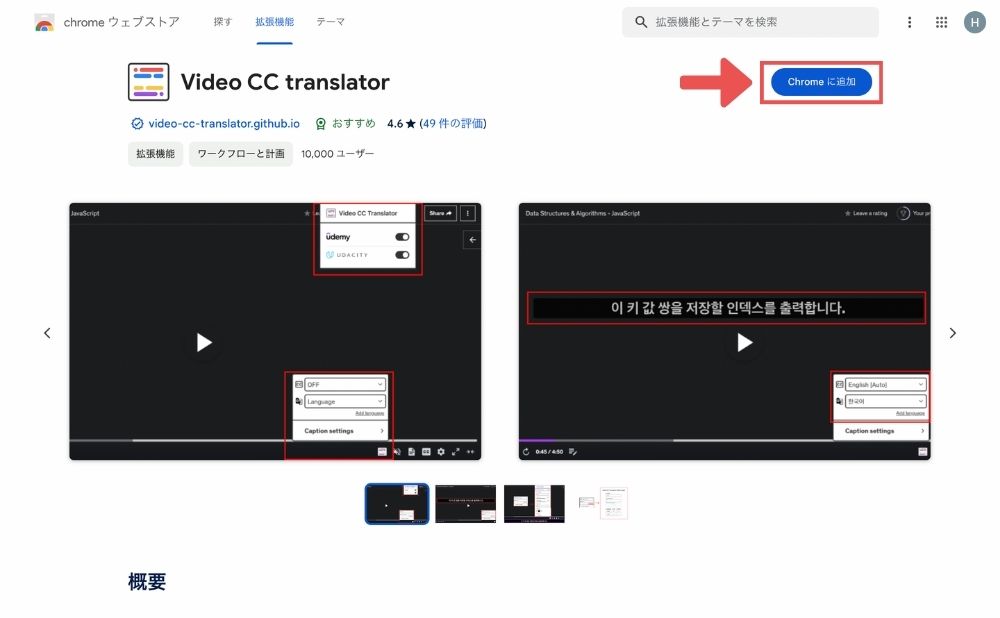The height and width of the screenshot is (618, 1000).
Task: Play the second preview video
Action: coord(744,342)
